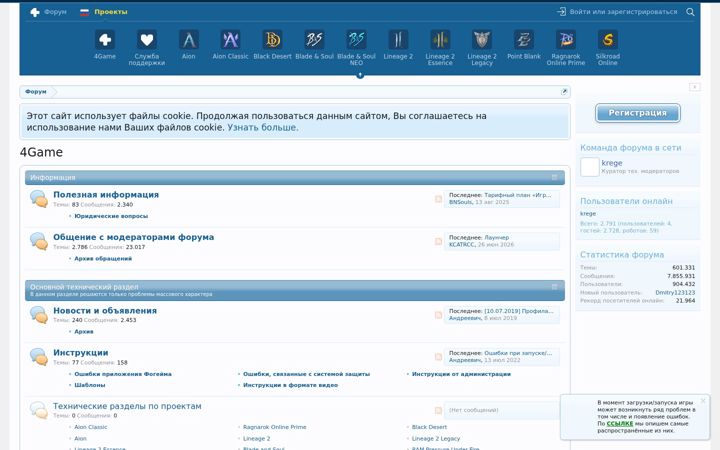Open last poster KCATRCC profile
The height and width of the screenshot is (450, 720).
pyautogui.click(x=462, y=245)
